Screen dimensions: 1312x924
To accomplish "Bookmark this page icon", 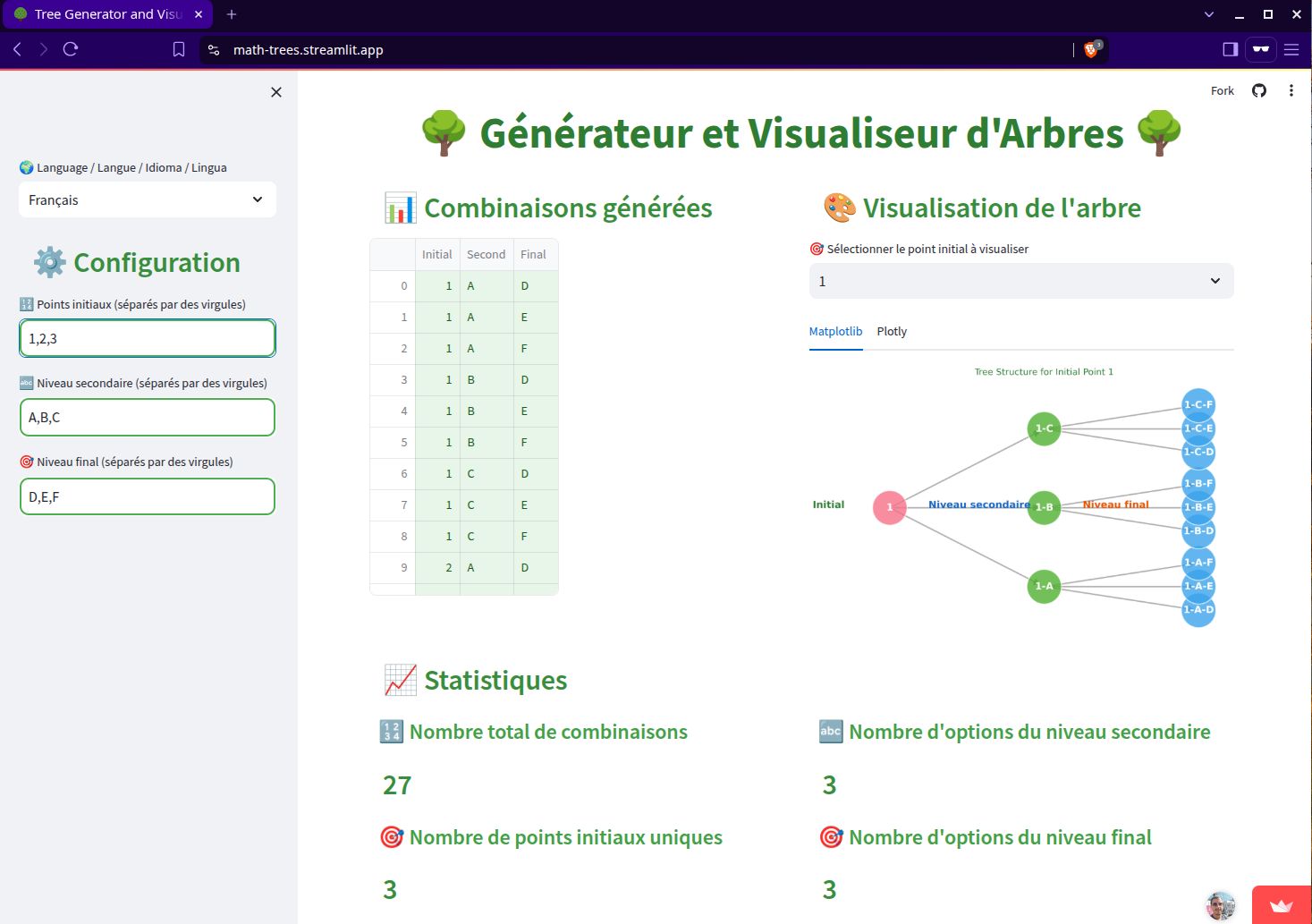I will (x=179, y=50).
